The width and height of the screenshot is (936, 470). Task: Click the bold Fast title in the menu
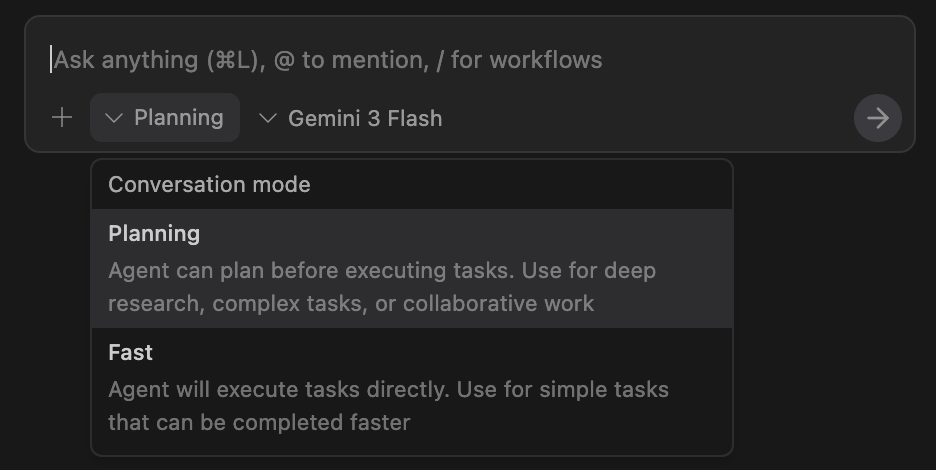[x=130, y=353]
